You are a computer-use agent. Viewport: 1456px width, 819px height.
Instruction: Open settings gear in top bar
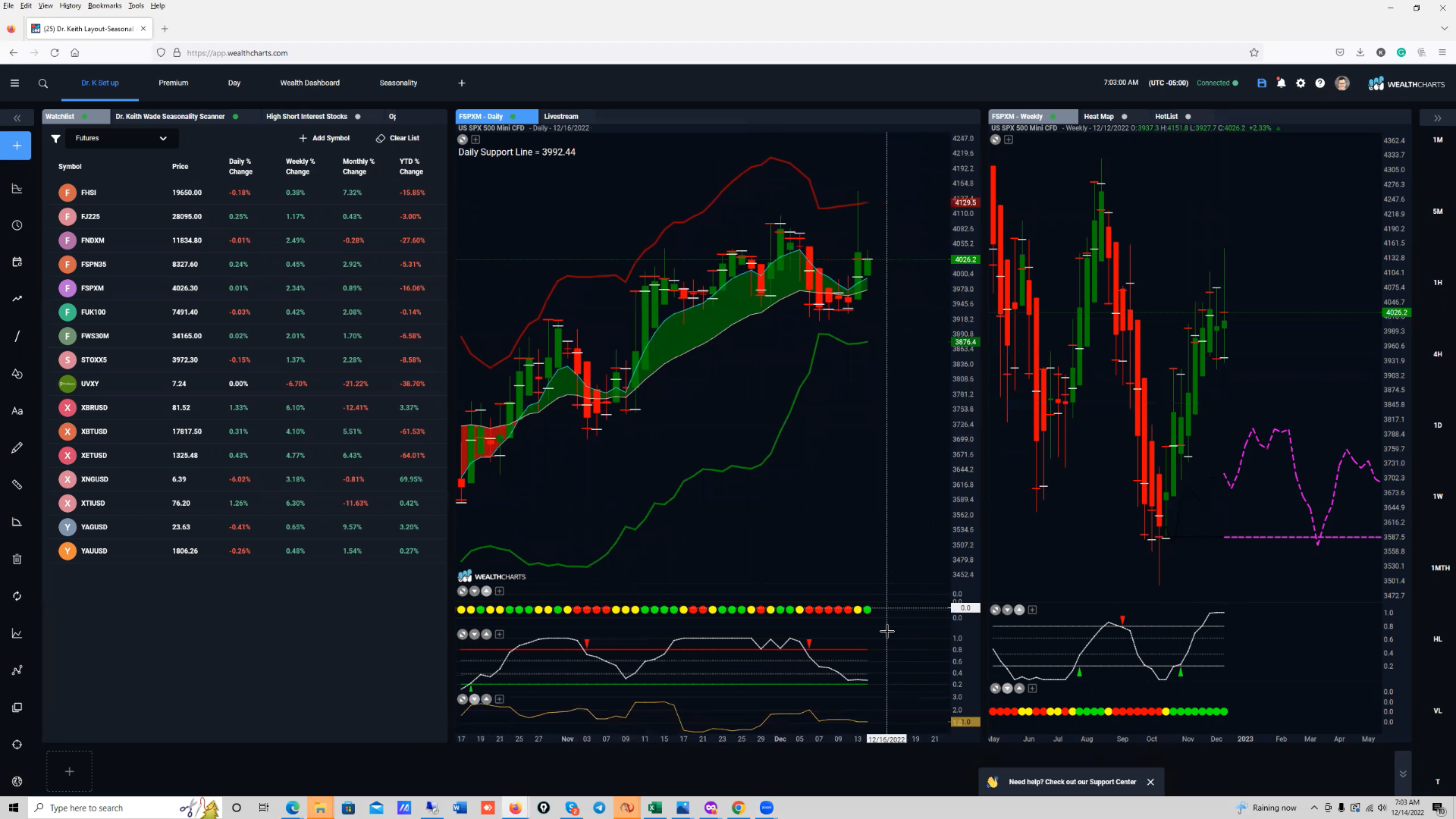point(1301,83)
